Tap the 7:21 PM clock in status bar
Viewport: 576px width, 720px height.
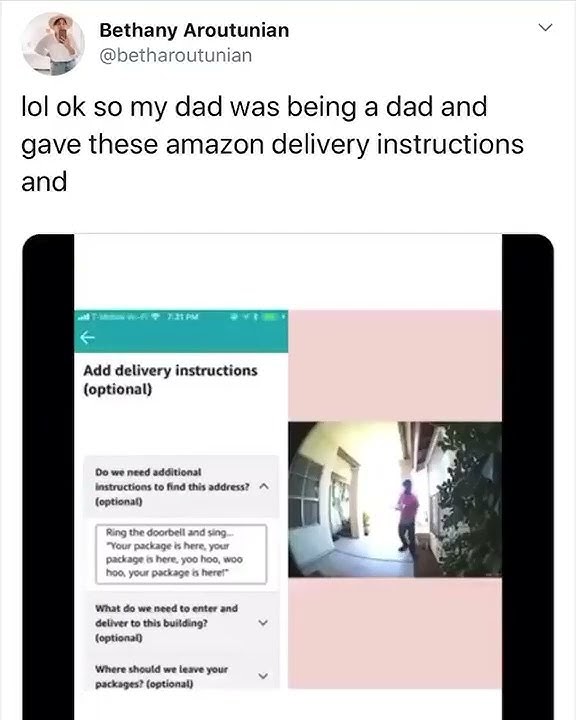183,317
